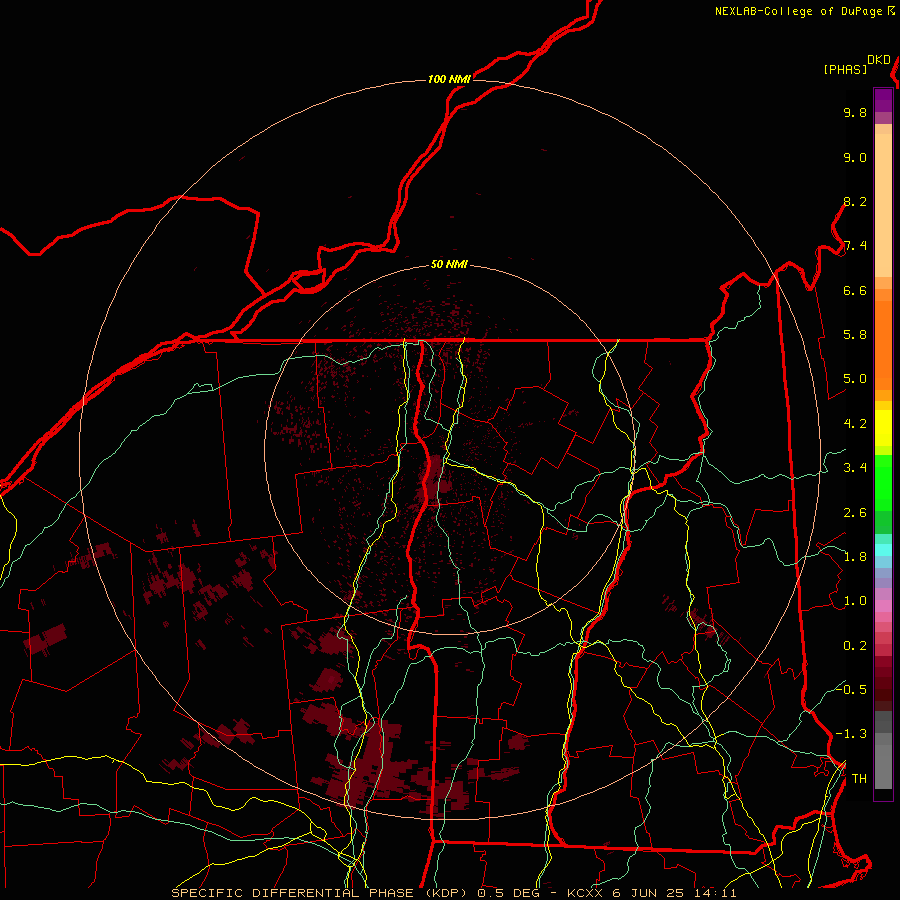
Task: Click the [PHAS] units label
Action: [845, 70]
